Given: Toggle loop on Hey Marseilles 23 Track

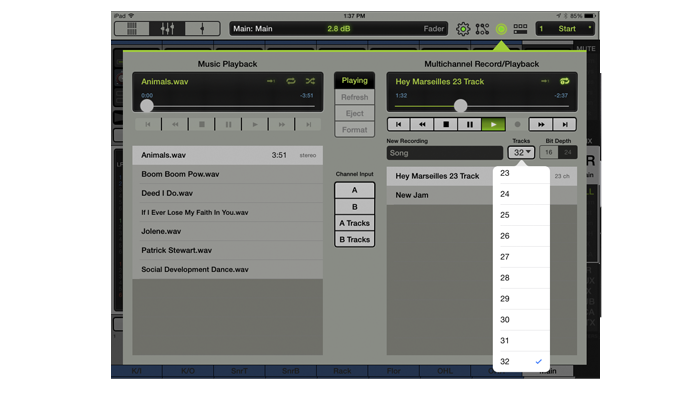Looking at the screenshot, I should [x=565, y=81].
